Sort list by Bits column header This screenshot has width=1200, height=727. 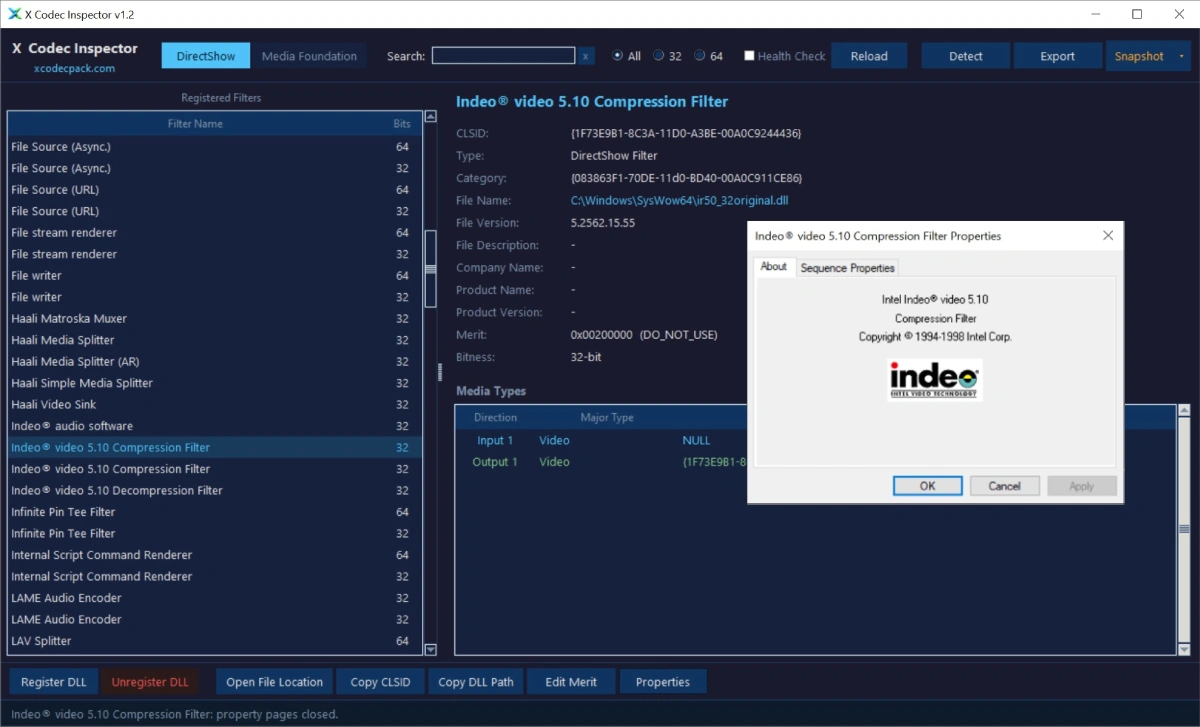tap(402, 124)
